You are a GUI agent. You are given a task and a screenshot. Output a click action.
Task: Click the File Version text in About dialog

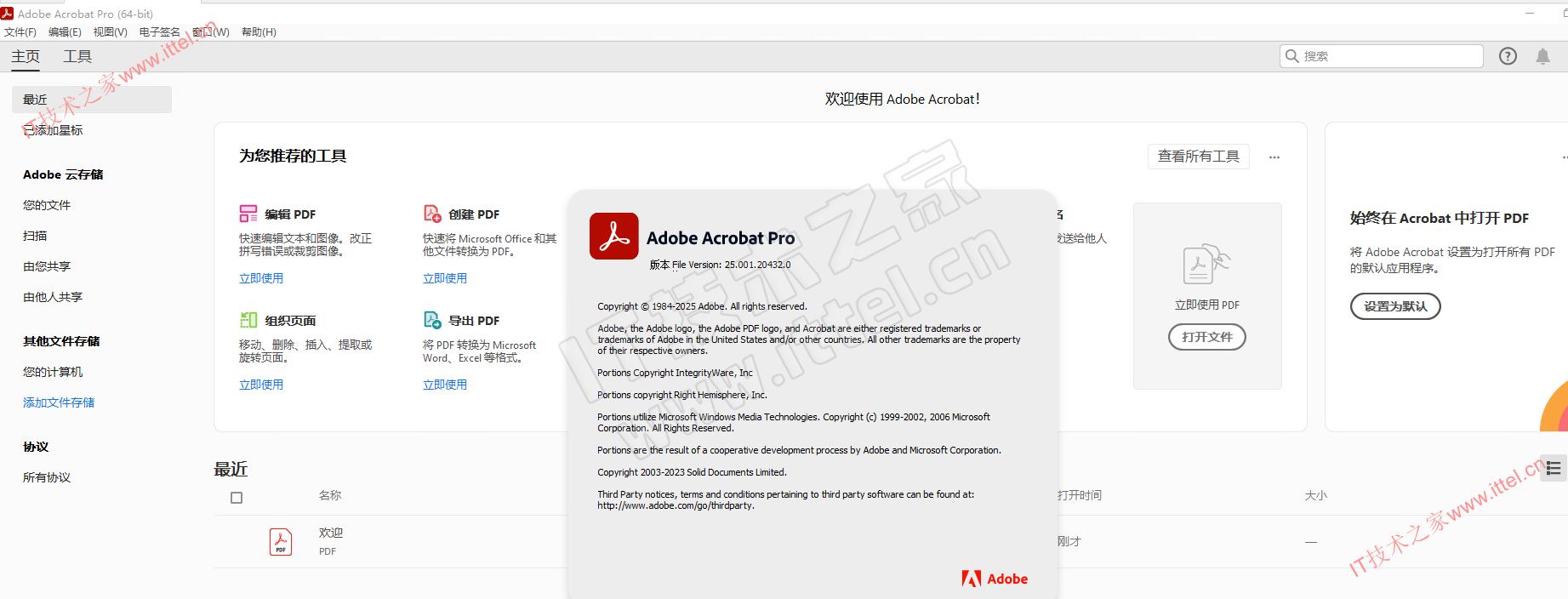(721, 265)
